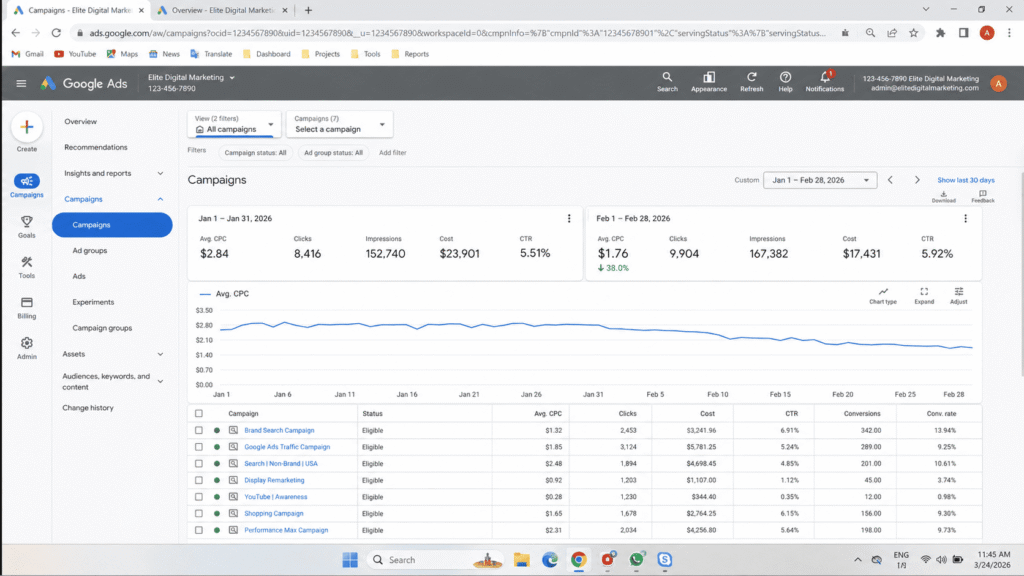This screenshot has height=576, width=1024.
Task: Open WhatsApp from the taskbar
Action: (636, 559)
